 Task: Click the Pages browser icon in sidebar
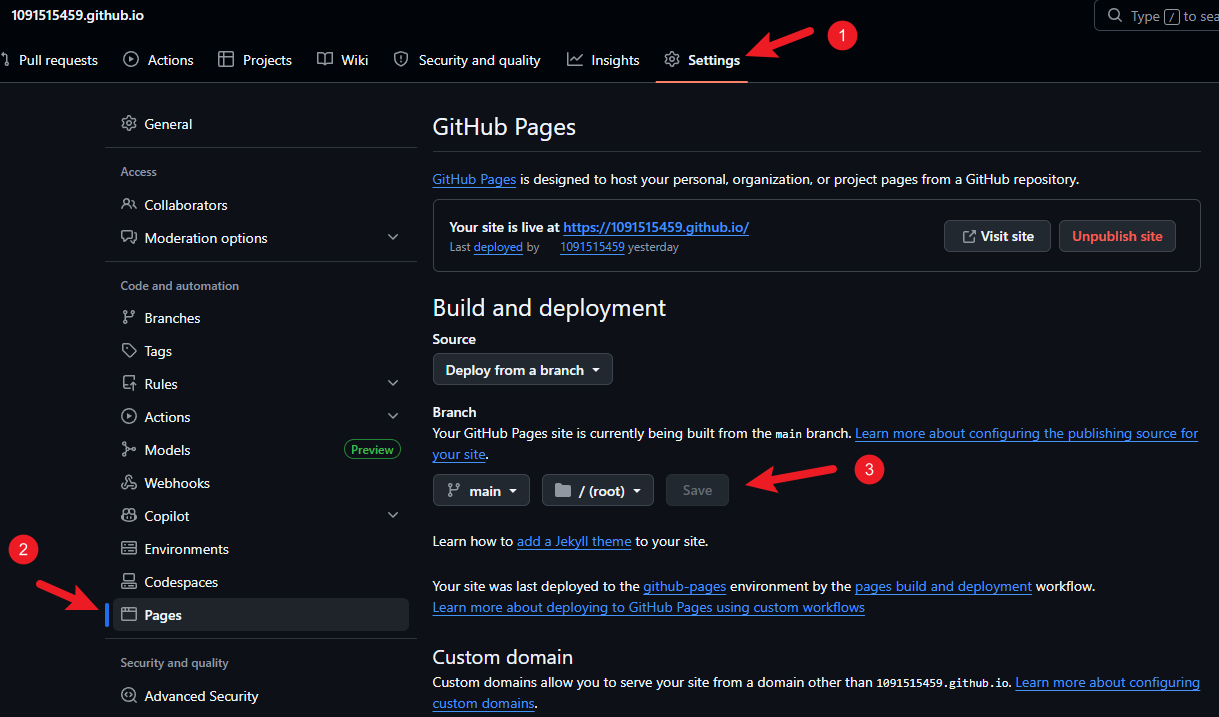click(x=129, y=615)
